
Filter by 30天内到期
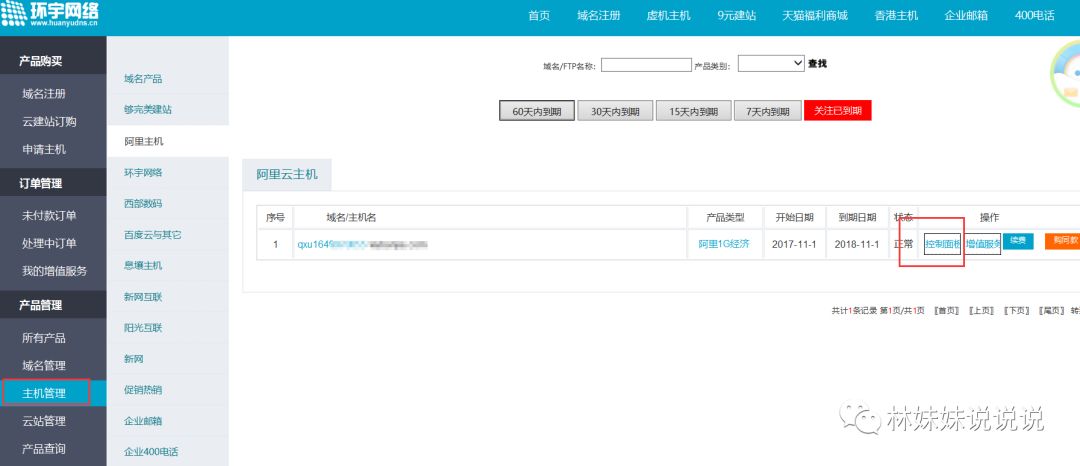click(615, 111)
